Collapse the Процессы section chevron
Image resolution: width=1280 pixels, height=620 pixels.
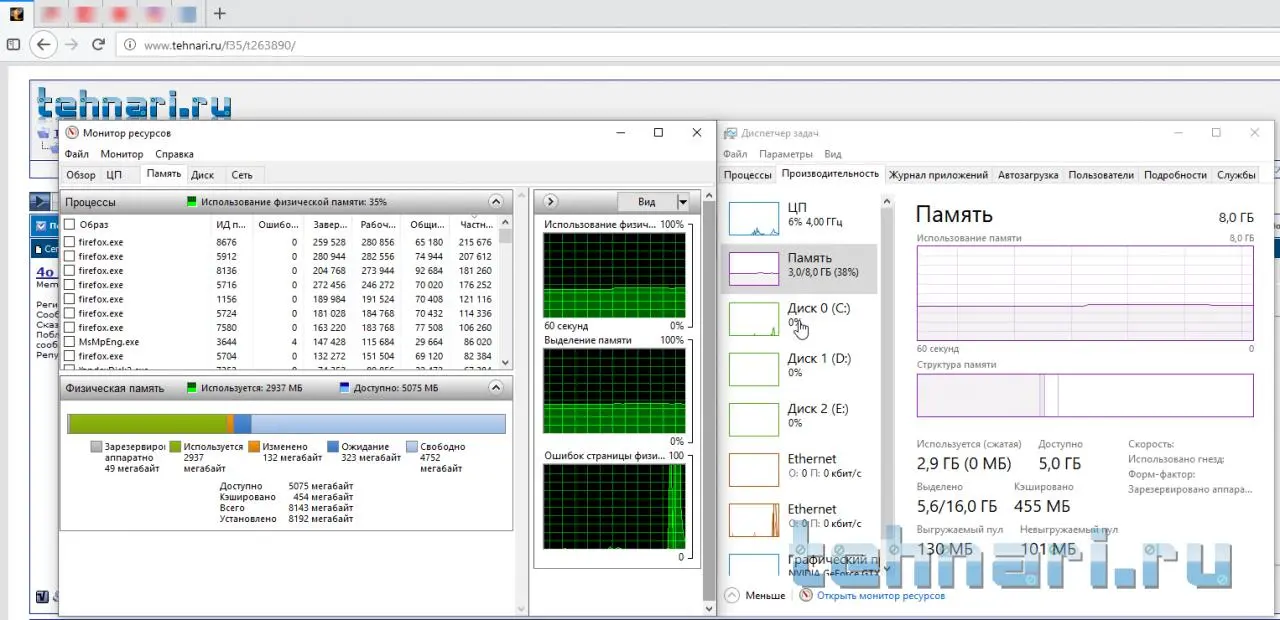(x=496, y=202)
